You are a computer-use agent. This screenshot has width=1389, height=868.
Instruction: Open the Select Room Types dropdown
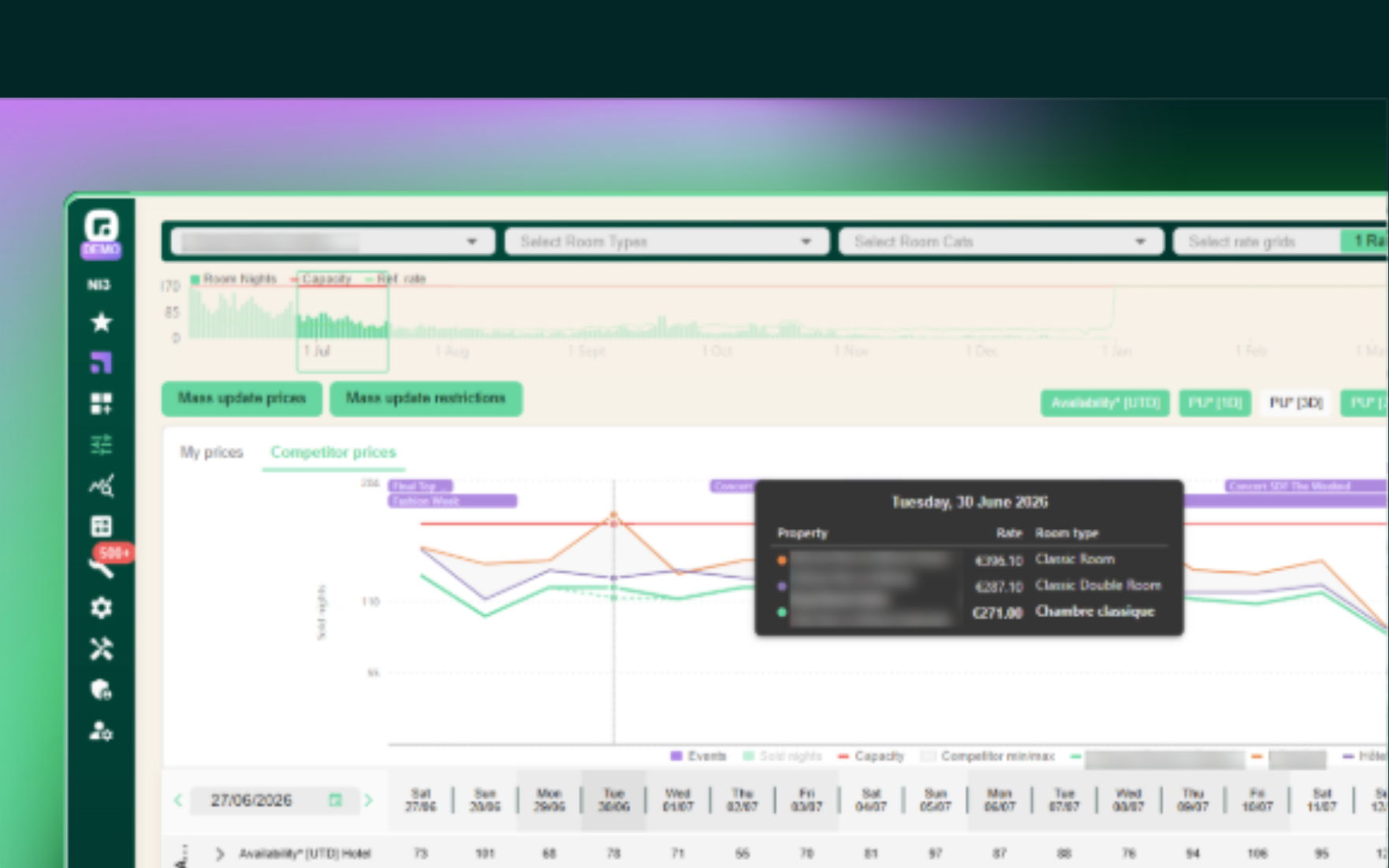click(x=667, y=242)
